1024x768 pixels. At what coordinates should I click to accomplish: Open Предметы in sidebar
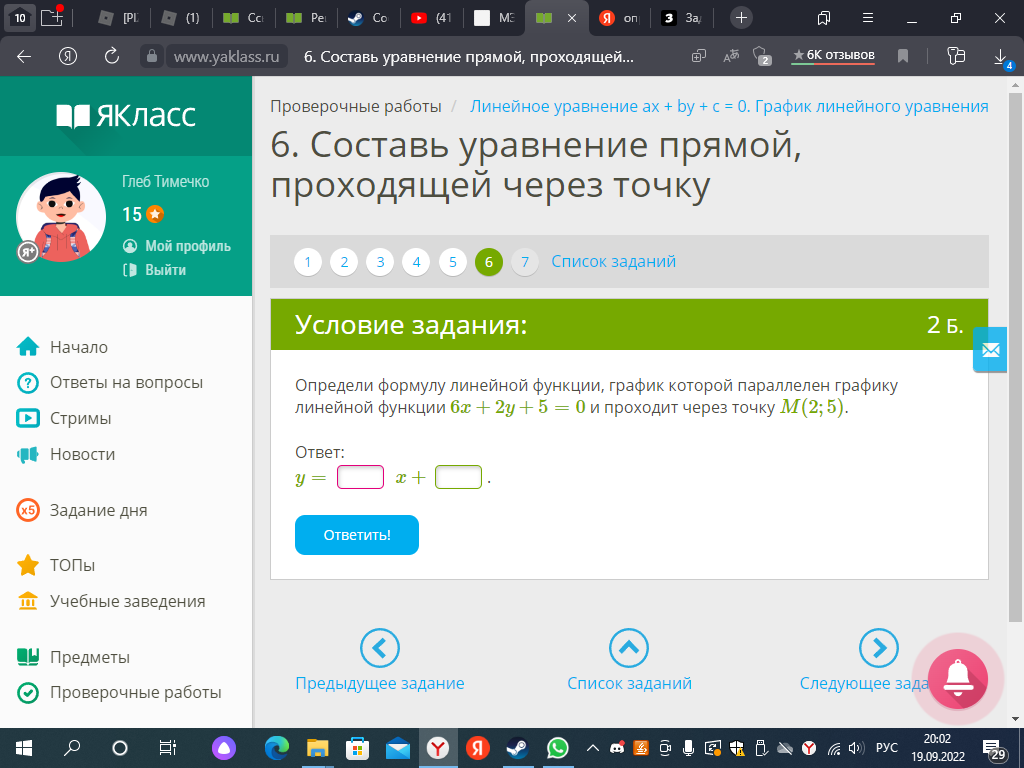[x=73, y=657]
